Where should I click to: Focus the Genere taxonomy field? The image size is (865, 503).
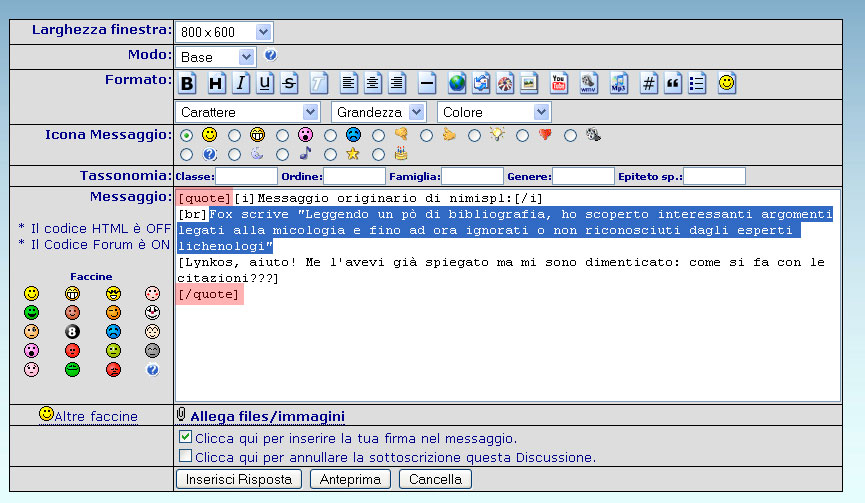(x=583, y=176)
